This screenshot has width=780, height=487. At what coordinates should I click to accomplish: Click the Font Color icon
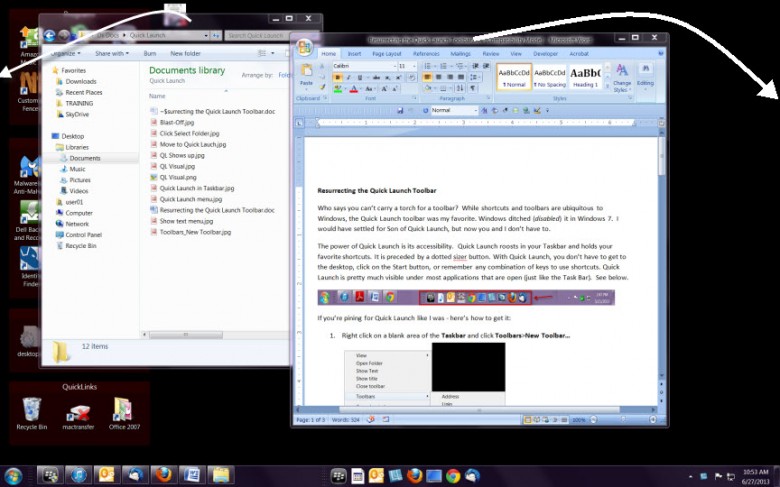355,89
